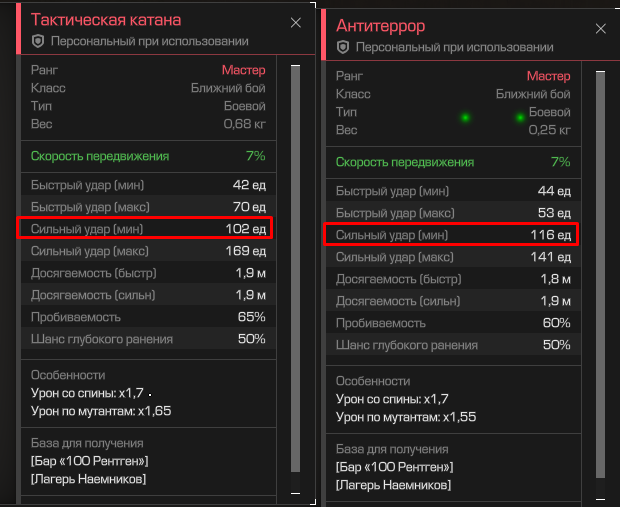Click Скорость передвижения row in katana panel
This screenshot has height=507, width=620.
pyautogui.click(x=147, y=156)
